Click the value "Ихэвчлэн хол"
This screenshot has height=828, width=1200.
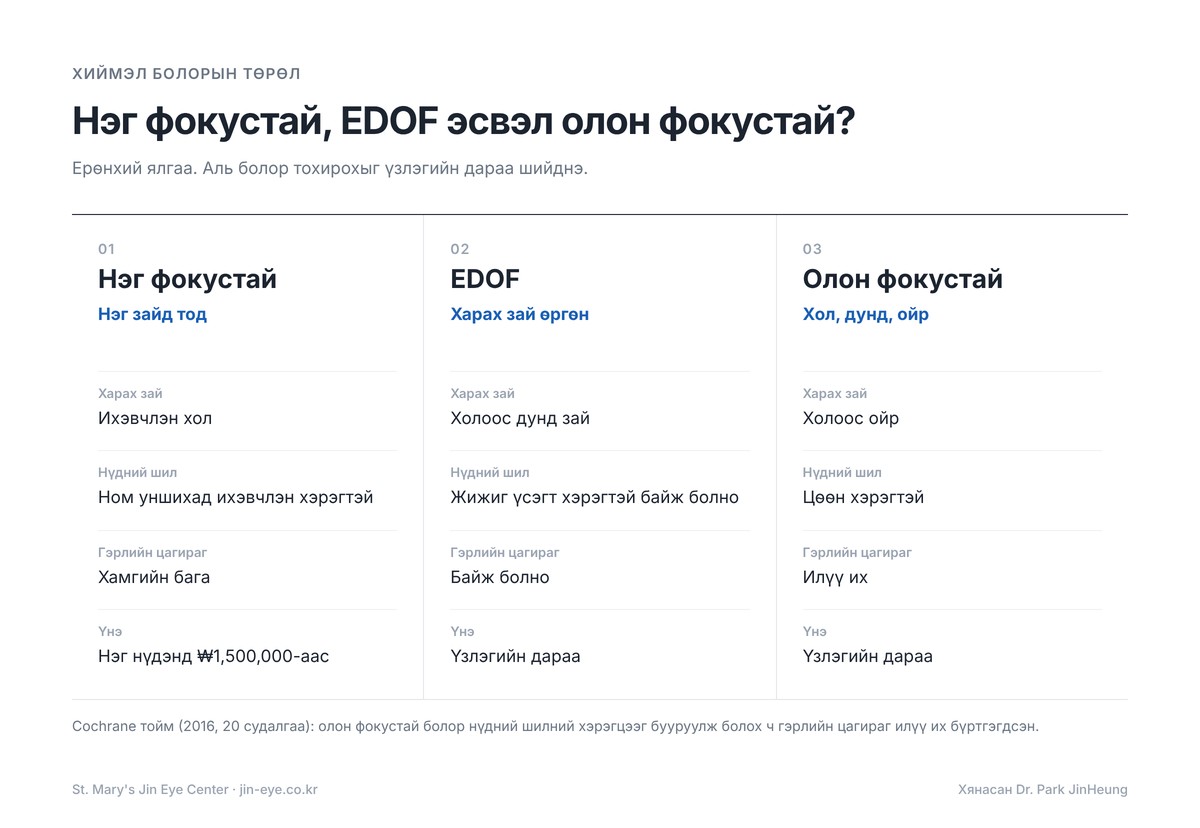point(155,418)
